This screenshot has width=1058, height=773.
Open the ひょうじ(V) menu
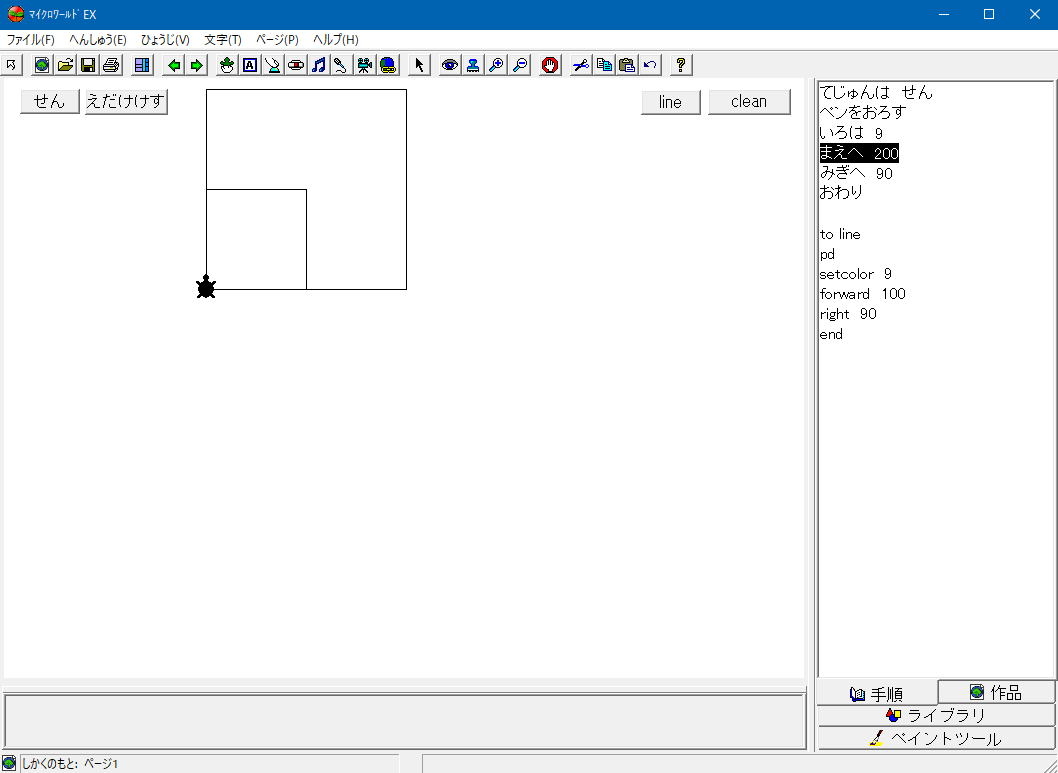165,40
